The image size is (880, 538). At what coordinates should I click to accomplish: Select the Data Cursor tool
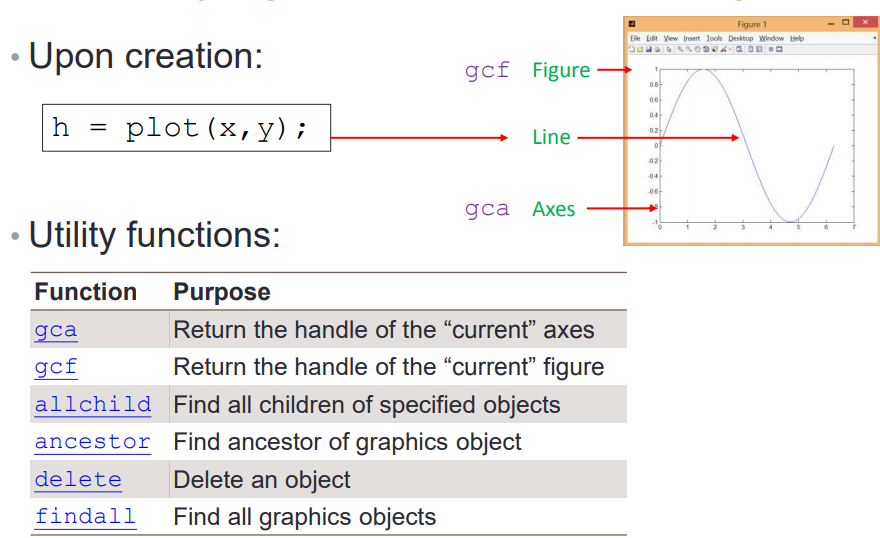[715, 49]
